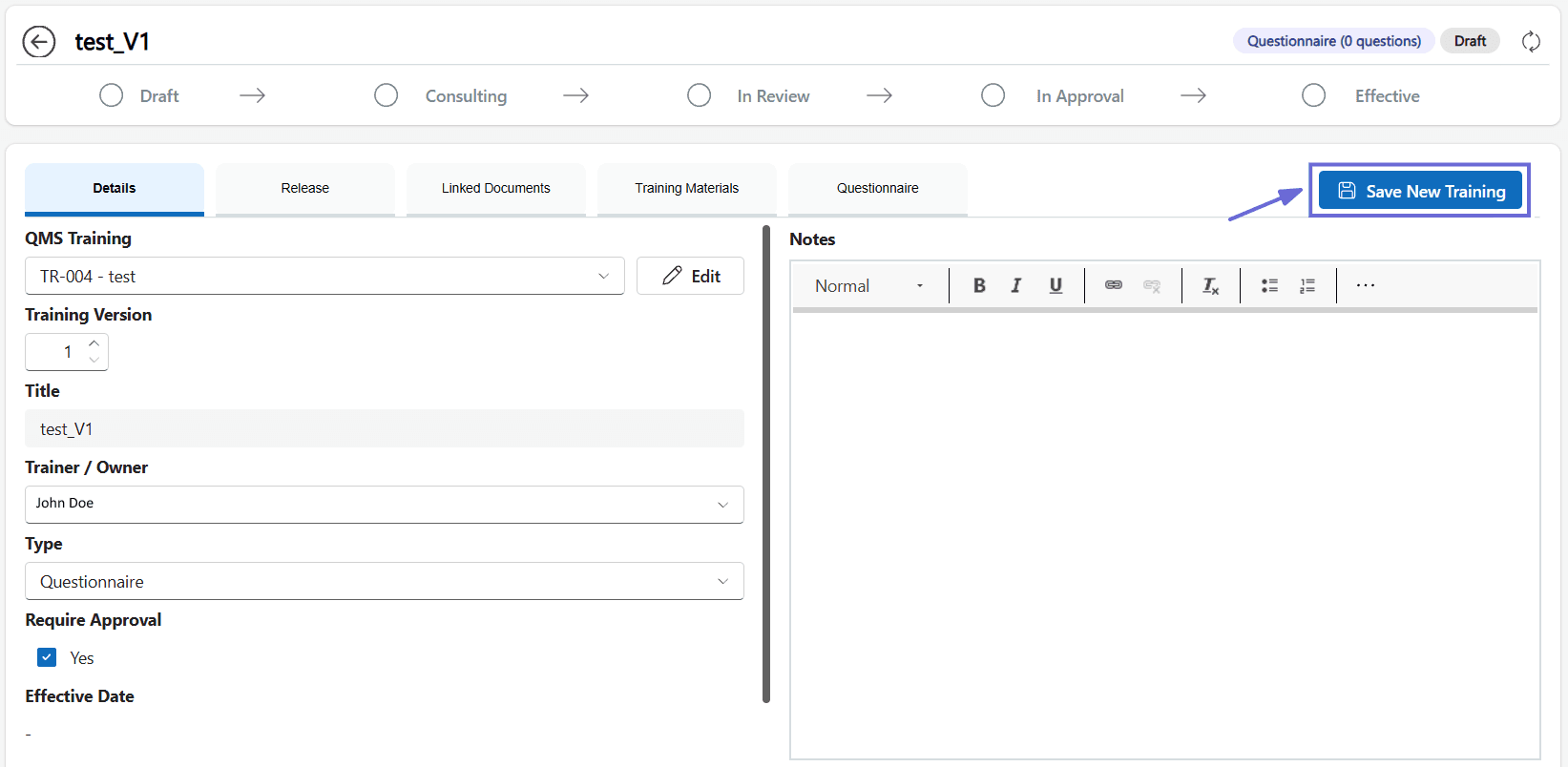The image size is (1568, 767).
Task: Click the Title field containing test_V1
Action: coord(385,428)
